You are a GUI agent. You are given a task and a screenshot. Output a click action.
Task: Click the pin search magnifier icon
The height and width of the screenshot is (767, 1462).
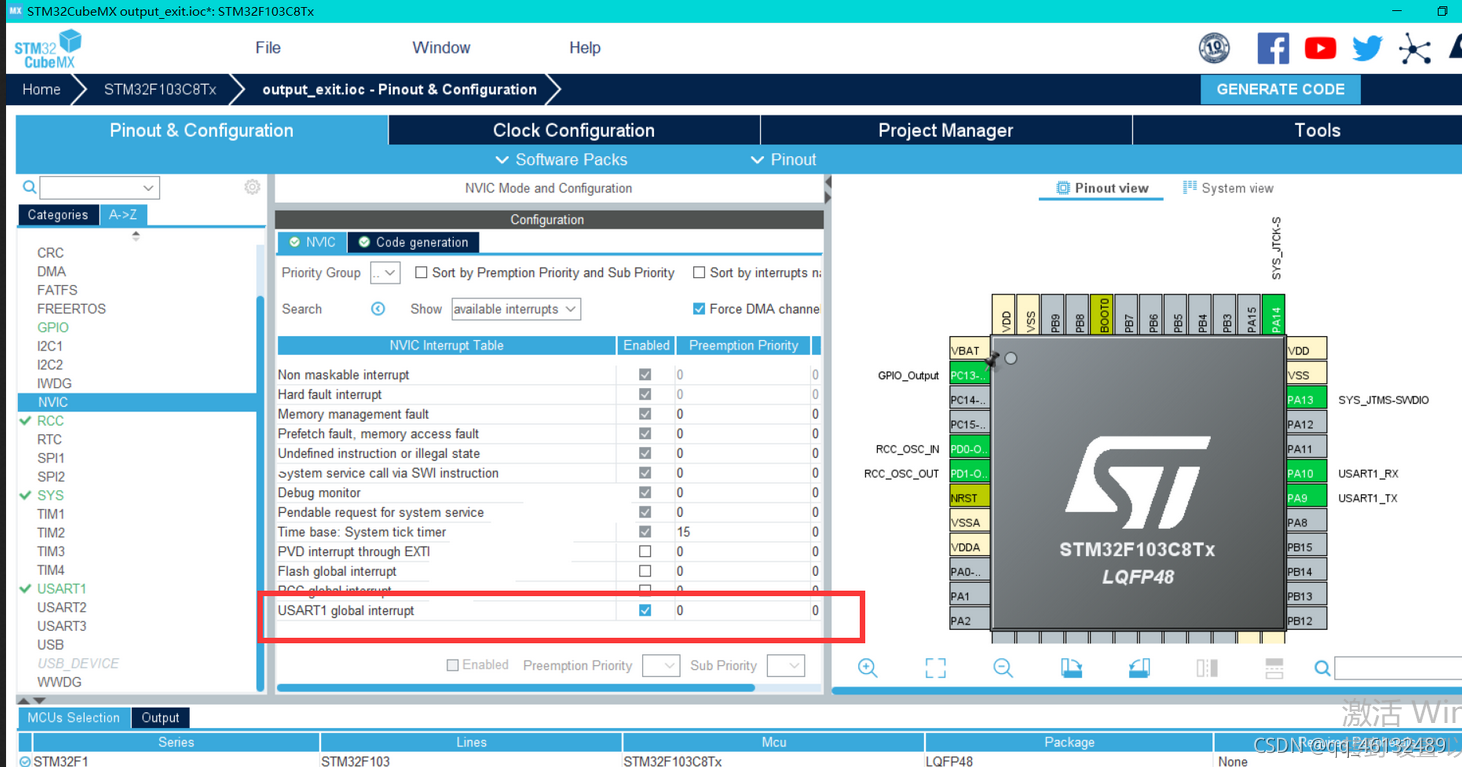pyautogui.click(x=1322, y=668)
